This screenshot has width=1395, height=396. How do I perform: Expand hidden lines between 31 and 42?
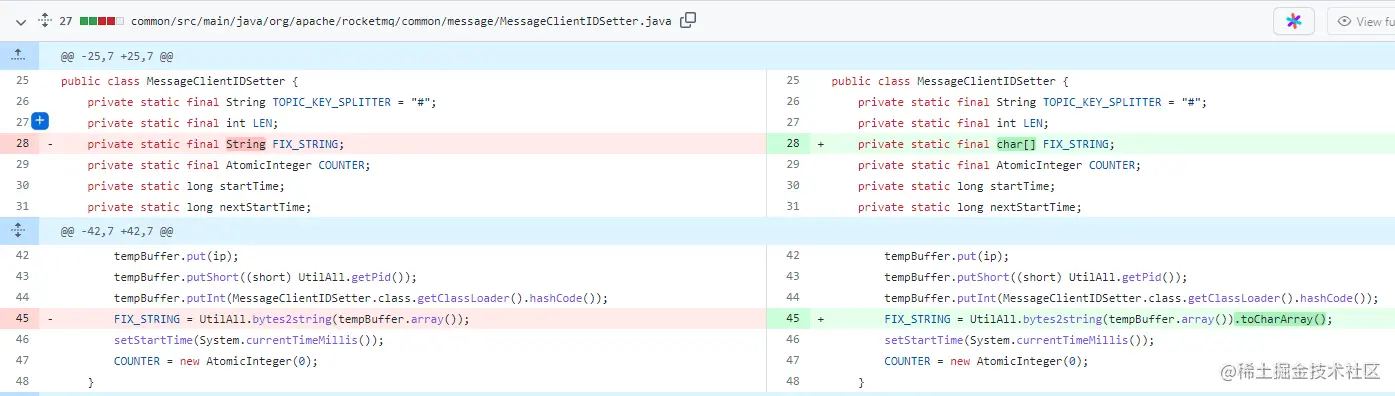click(x=19, y=231)
